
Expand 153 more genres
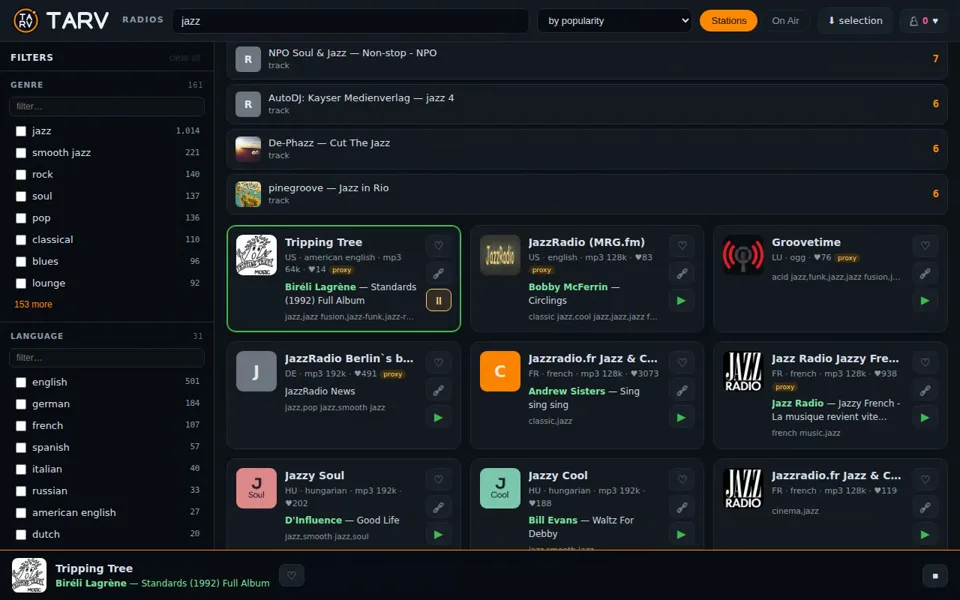coord(33,304)
